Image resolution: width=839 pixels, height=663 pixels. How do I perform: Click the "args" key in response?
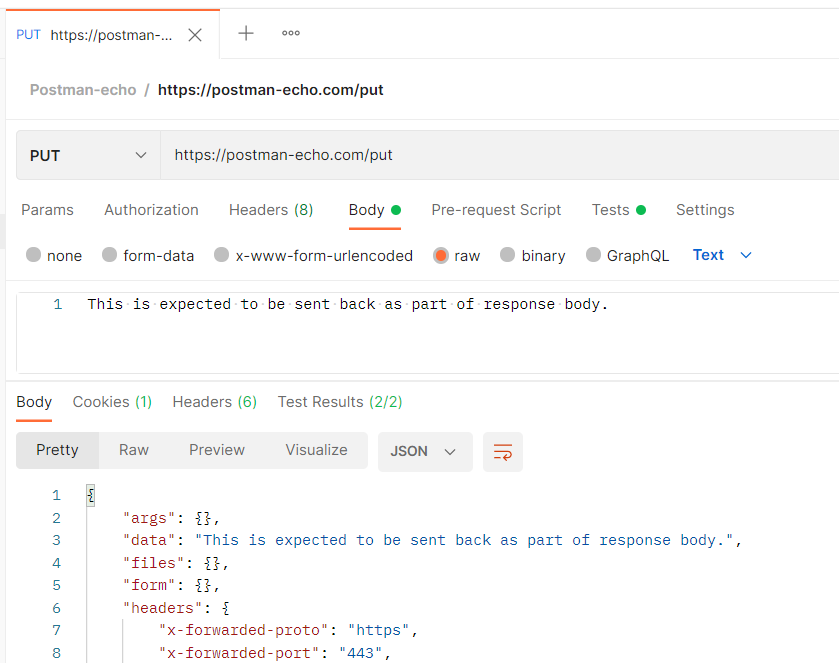pyautogui.click(x=149, y=518)
